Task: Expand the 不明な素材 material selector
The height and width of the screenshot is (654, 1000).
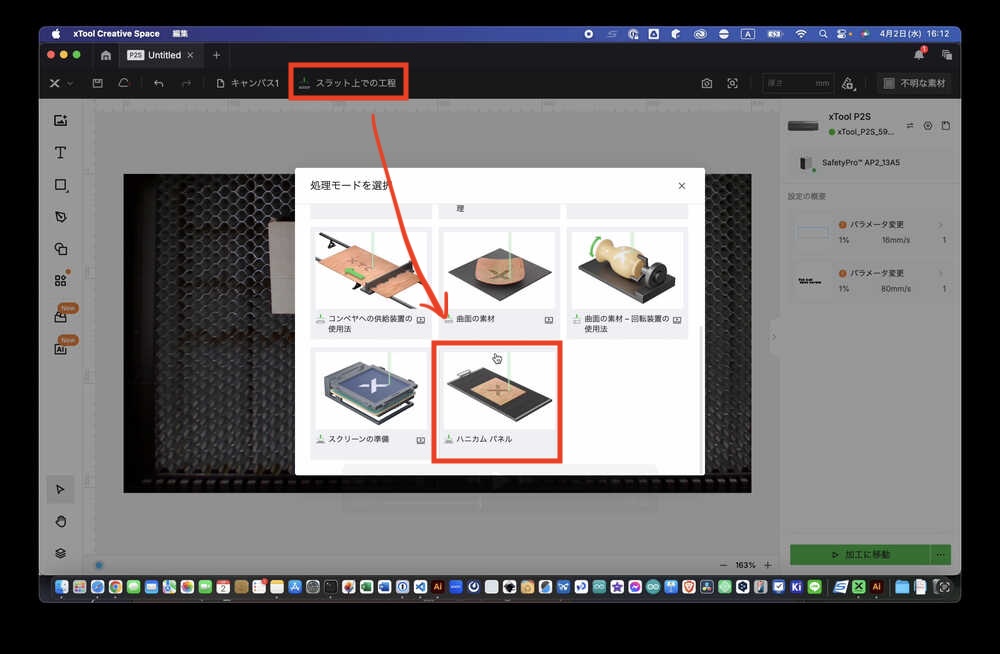Action: pyautogui.click(x=914, y=83)
